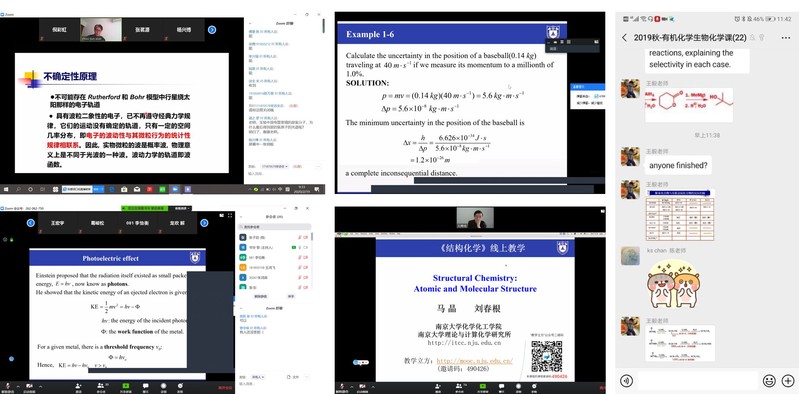Open mooc.nju.edu.cn link on title slide

point(474,361)
